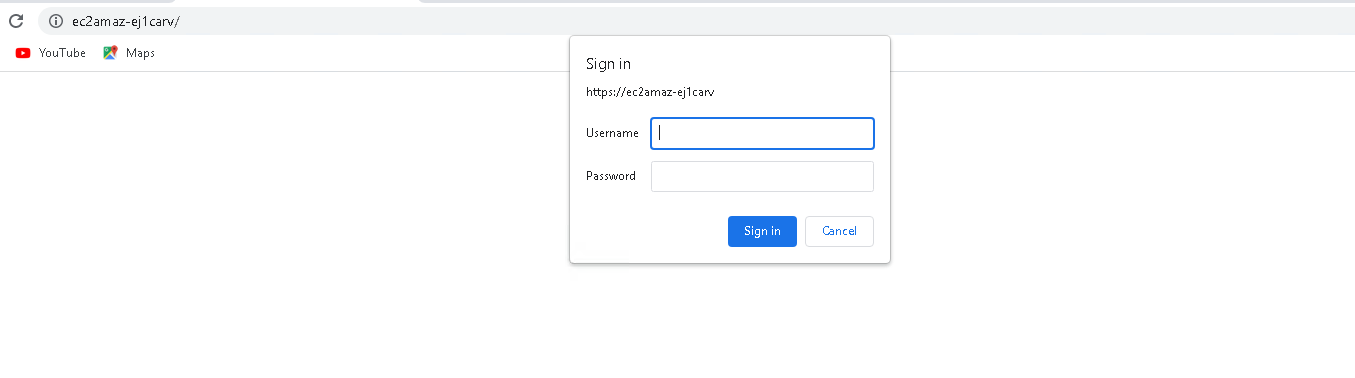Click the https://ec2amaz-ej1carv text in dialog
The height and width of the screenshot is (378, 1355).
tap(649, 92)
